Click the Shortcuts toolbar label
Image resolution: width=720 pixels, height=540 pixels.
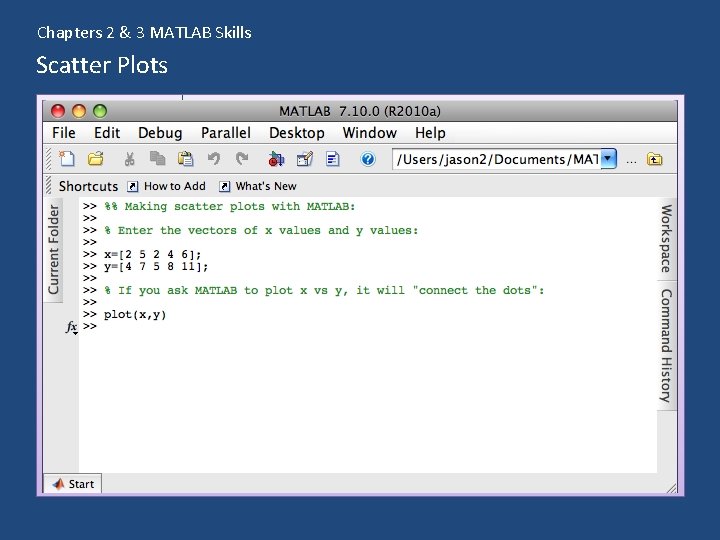(88, 186)
